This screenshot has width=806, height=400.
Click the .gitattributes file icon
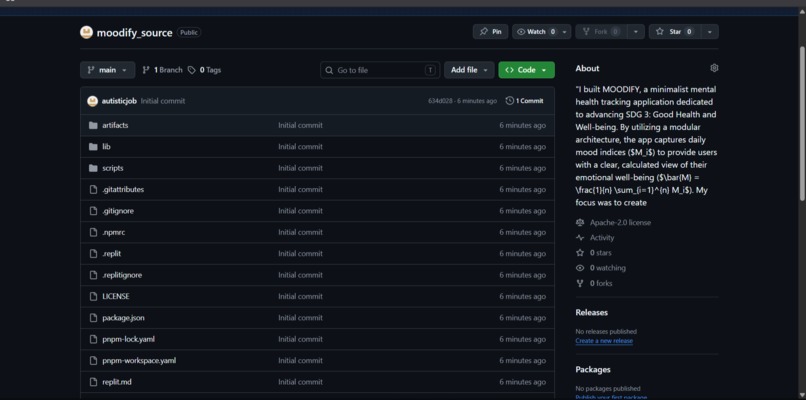[x=93, y=190]
